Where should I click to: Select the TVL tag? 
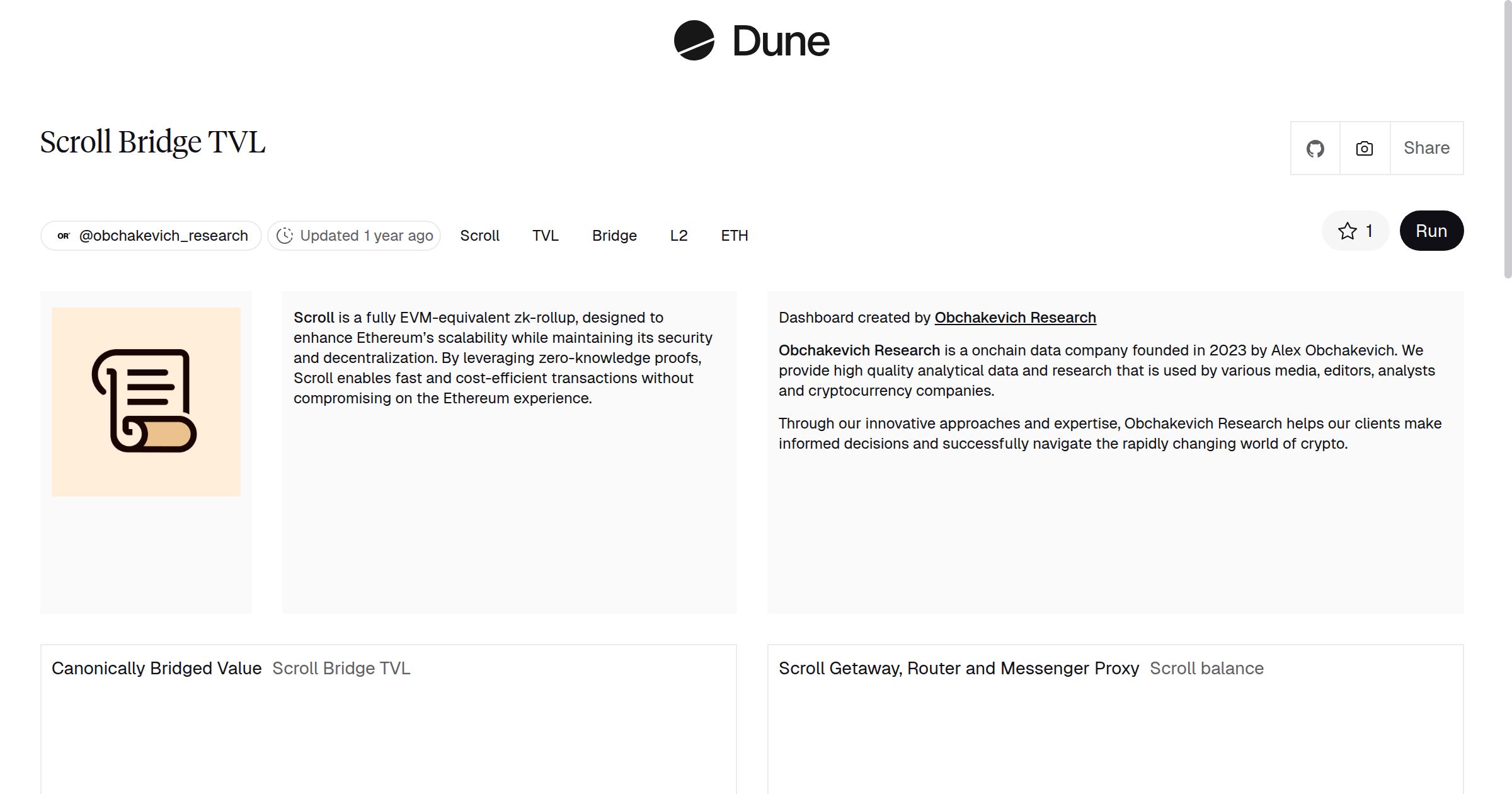click(545, 236)
